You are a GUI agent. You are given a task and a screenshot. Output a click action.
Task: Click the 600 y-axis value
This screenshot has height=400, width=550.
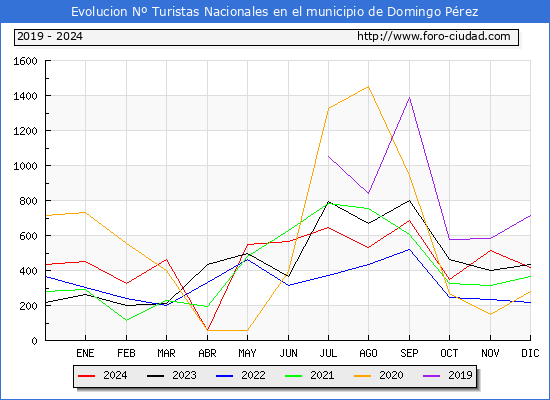28,236
